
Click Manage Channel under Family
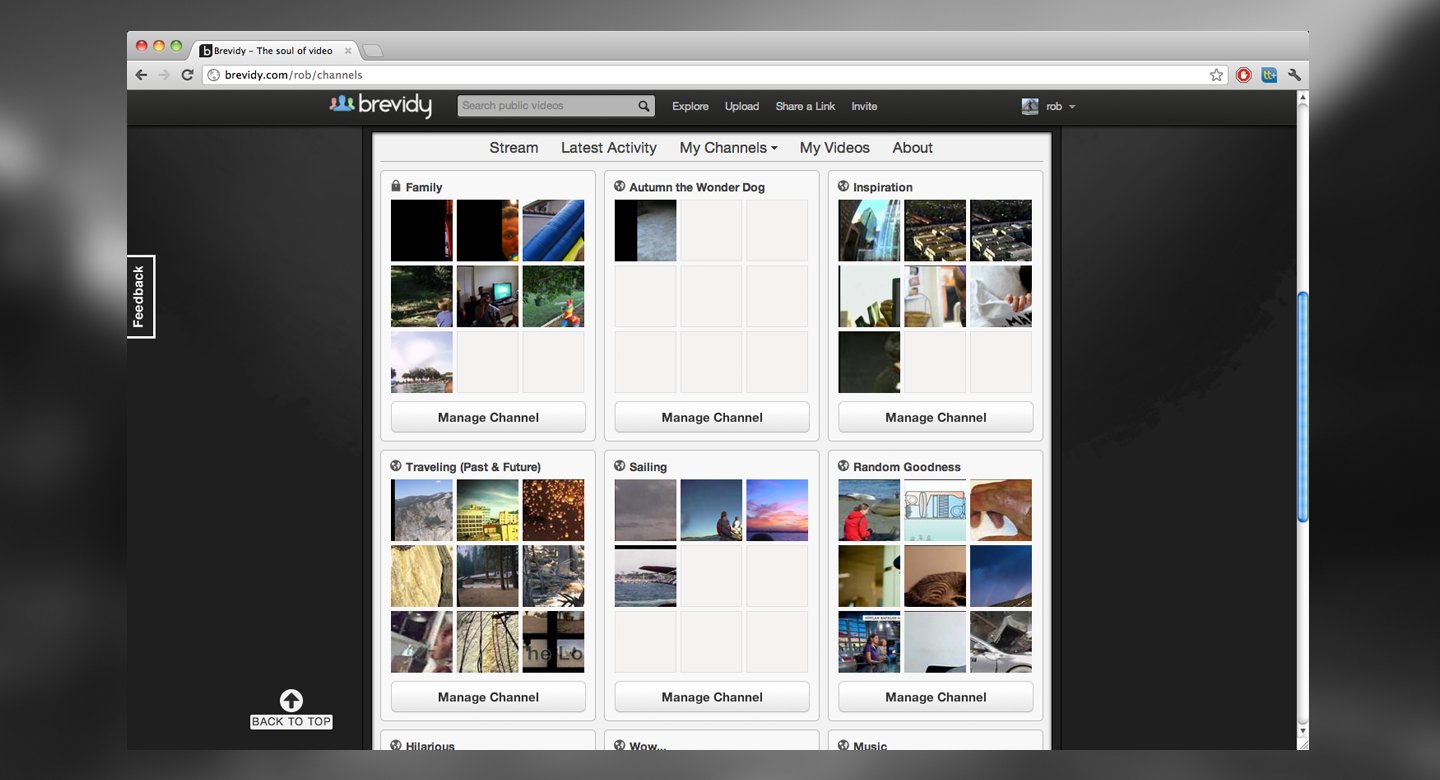pos(488,417)
